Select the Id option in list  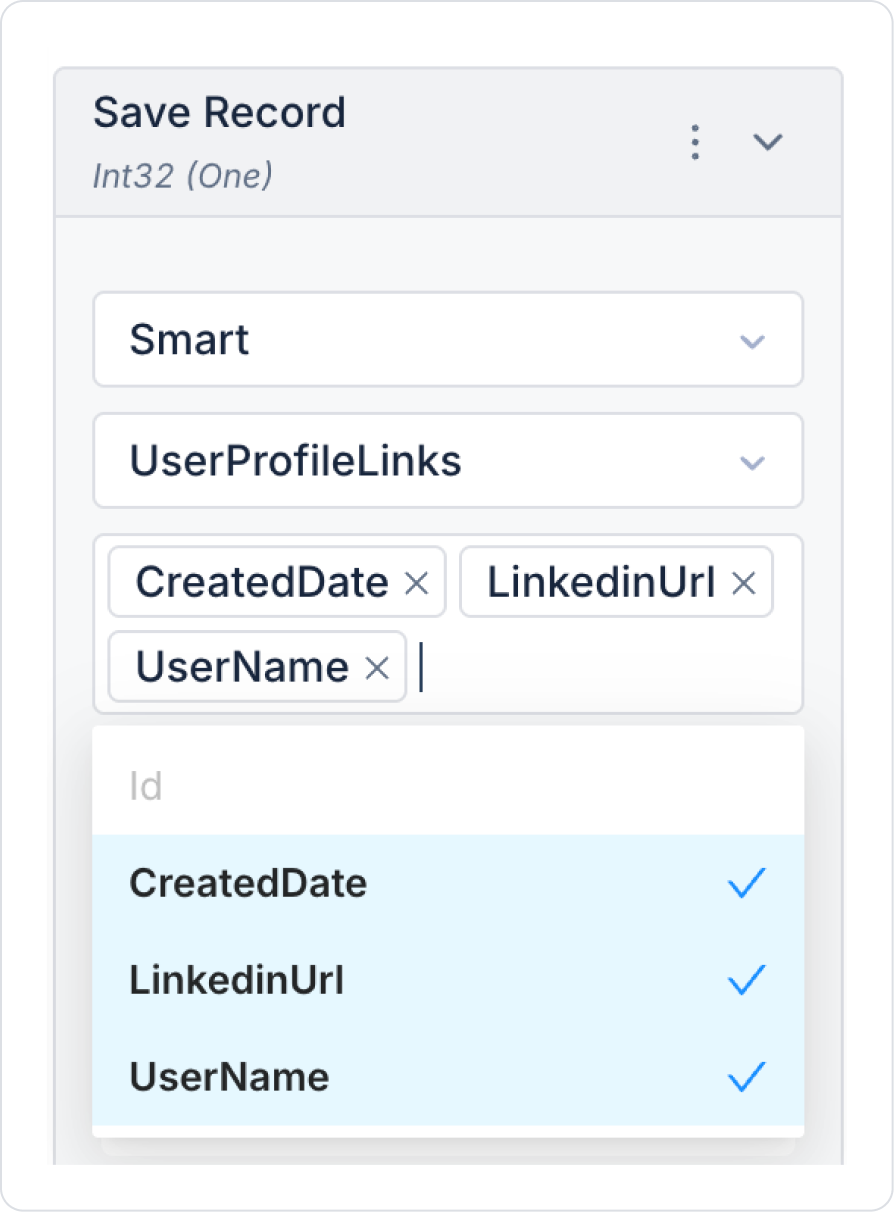[146, 787]
